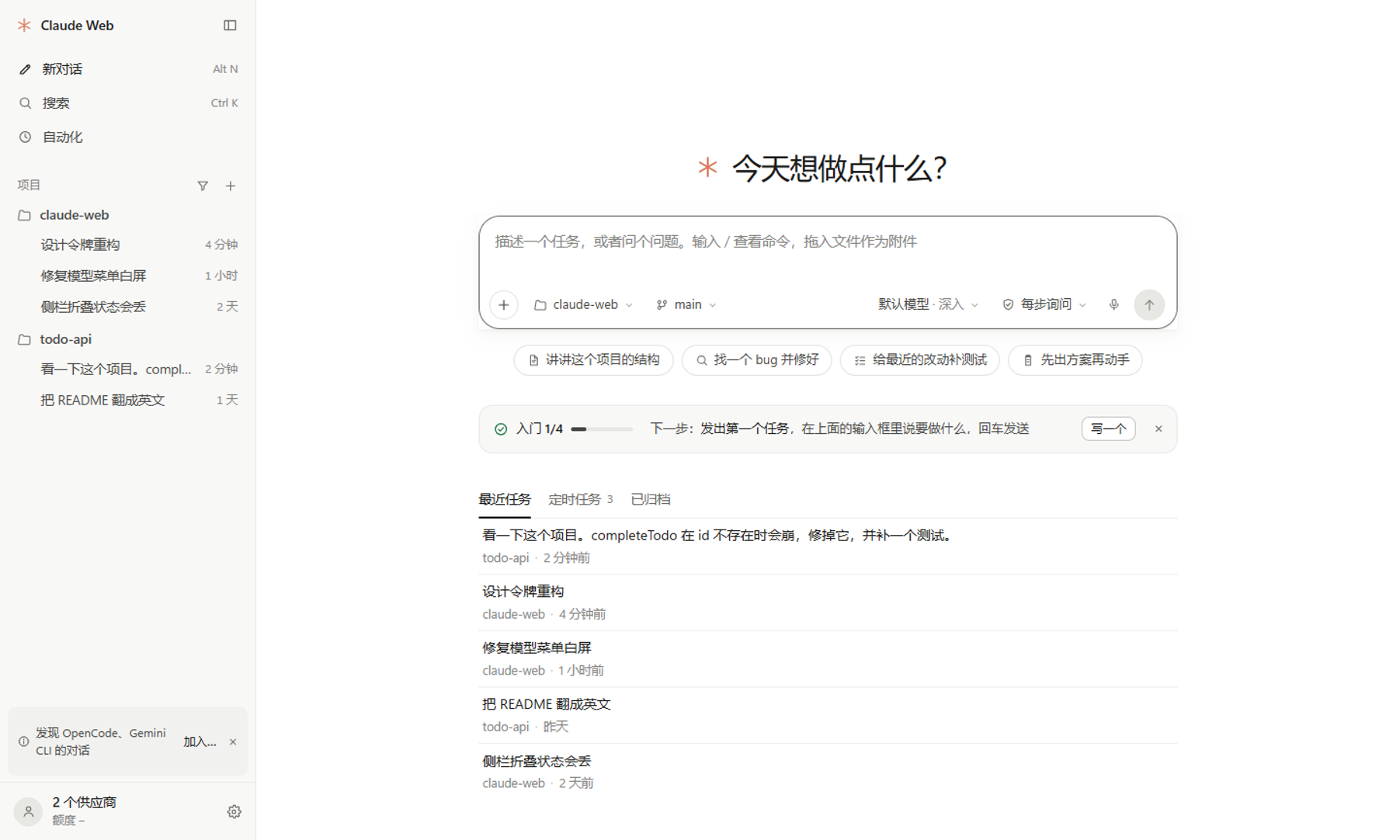The width and height of the screenshot is (1400, 840).
Task: Open the 自动化 sidebar item
Action: (x=127, y=137)
